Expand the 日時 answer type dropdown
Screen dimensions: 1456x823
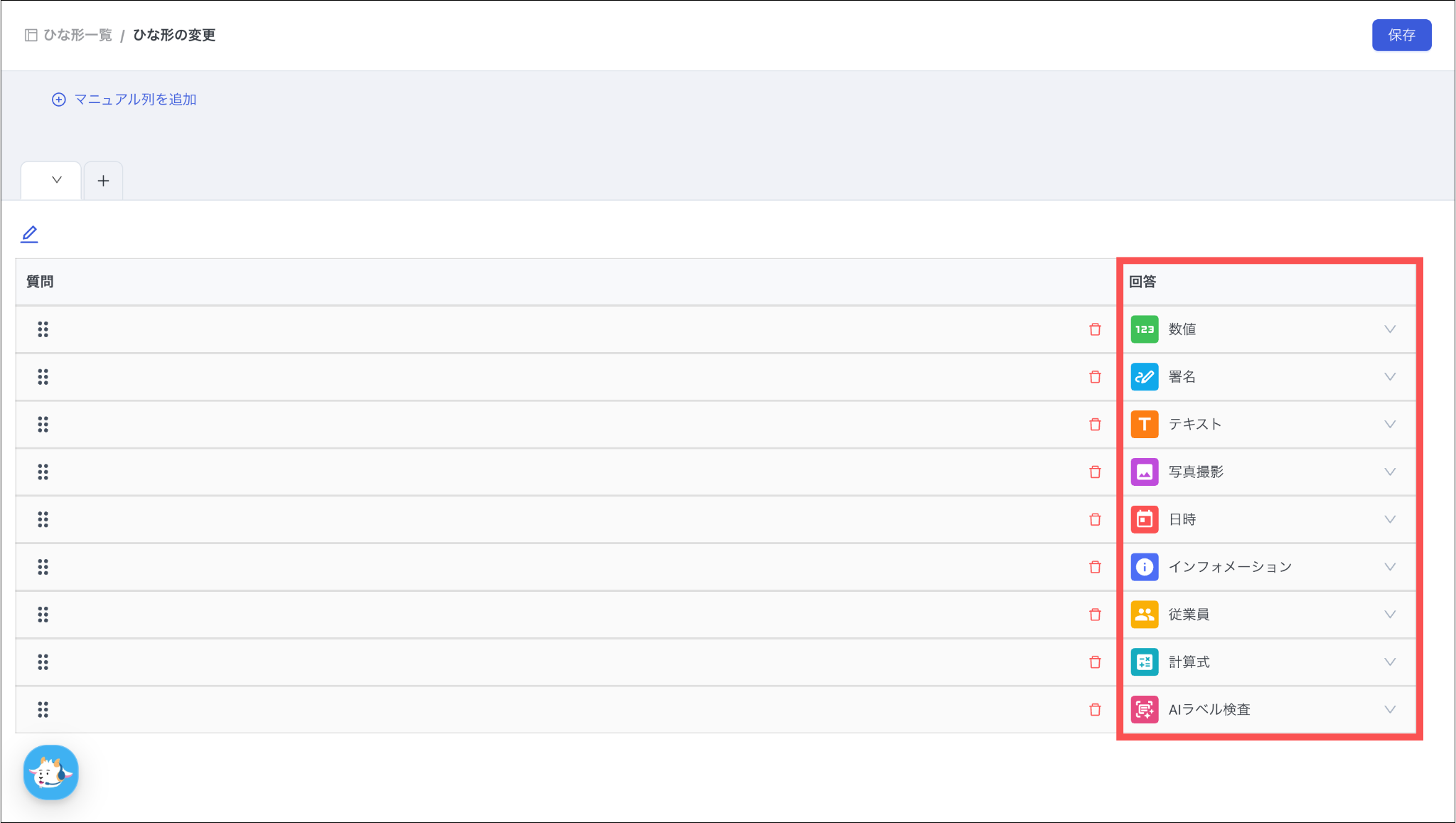point(1389,519)
